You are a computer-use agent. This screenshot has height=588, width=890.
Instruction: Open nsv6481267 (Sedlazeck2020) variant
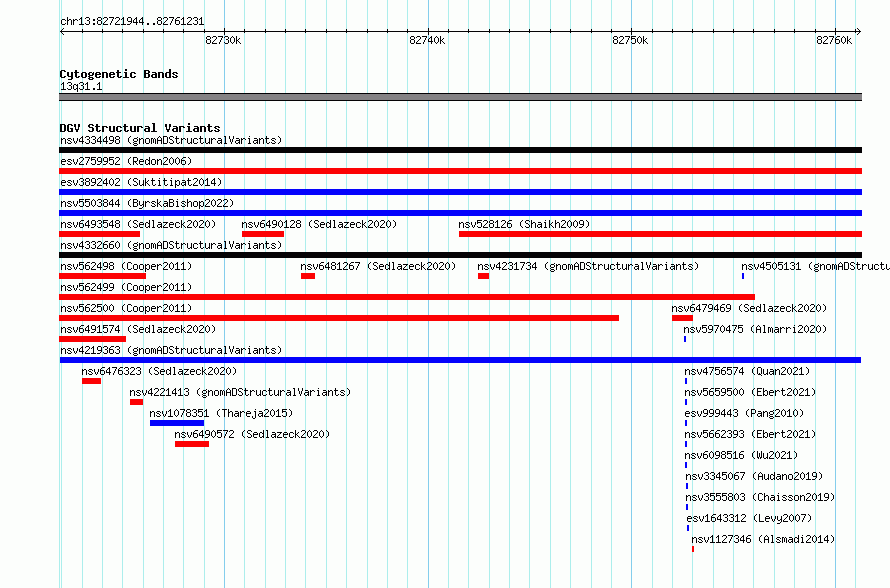coord(378,266)
